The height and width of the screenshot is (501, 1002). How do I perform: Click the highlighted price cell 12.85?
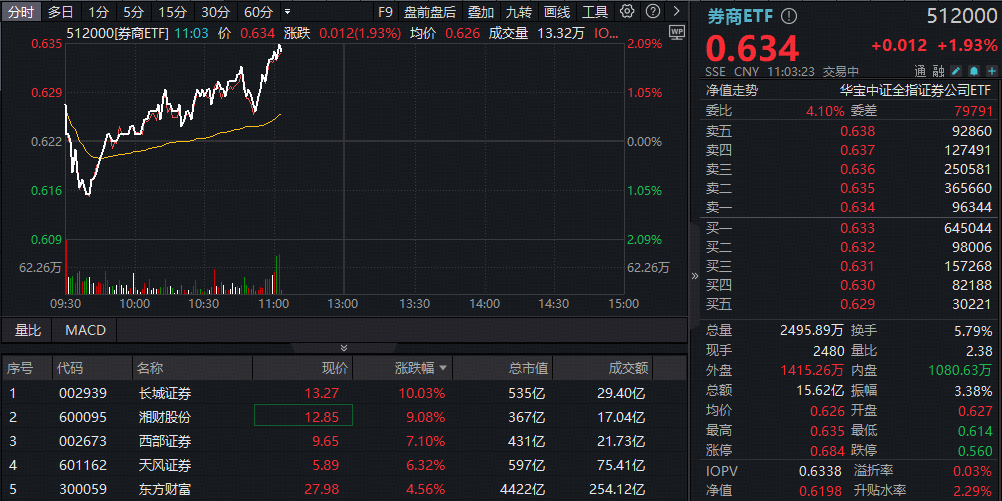304,415
